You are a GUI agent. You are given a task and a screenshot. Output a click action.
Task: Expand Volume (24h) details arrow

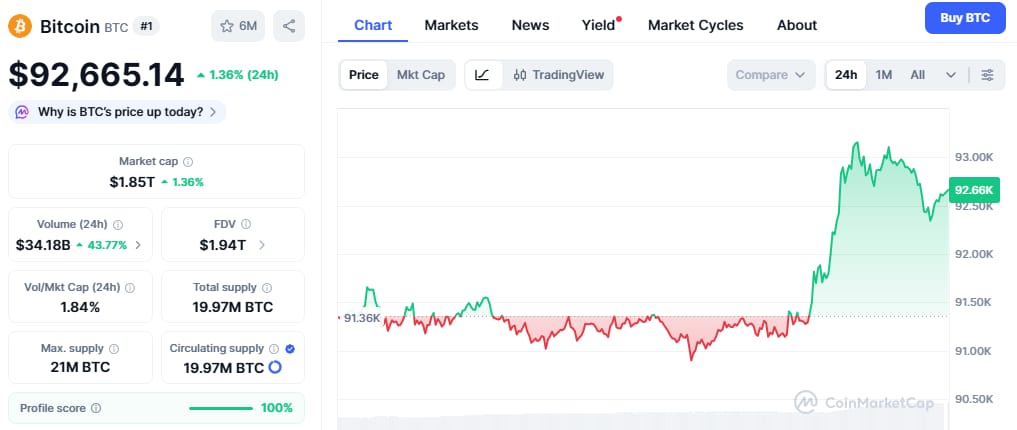138,244
